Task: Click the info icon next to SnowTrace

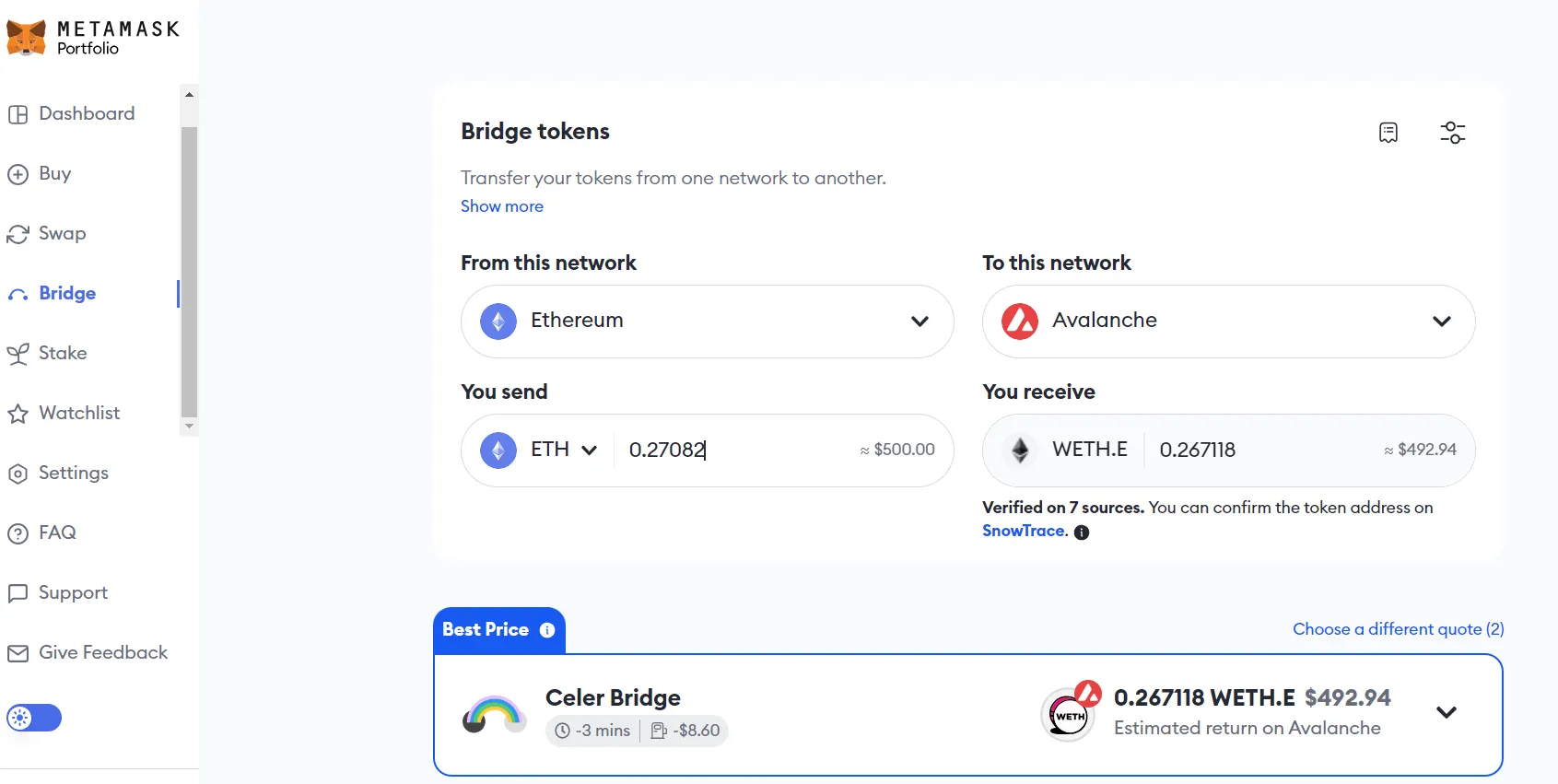Action: click(x=1082, y=532)
